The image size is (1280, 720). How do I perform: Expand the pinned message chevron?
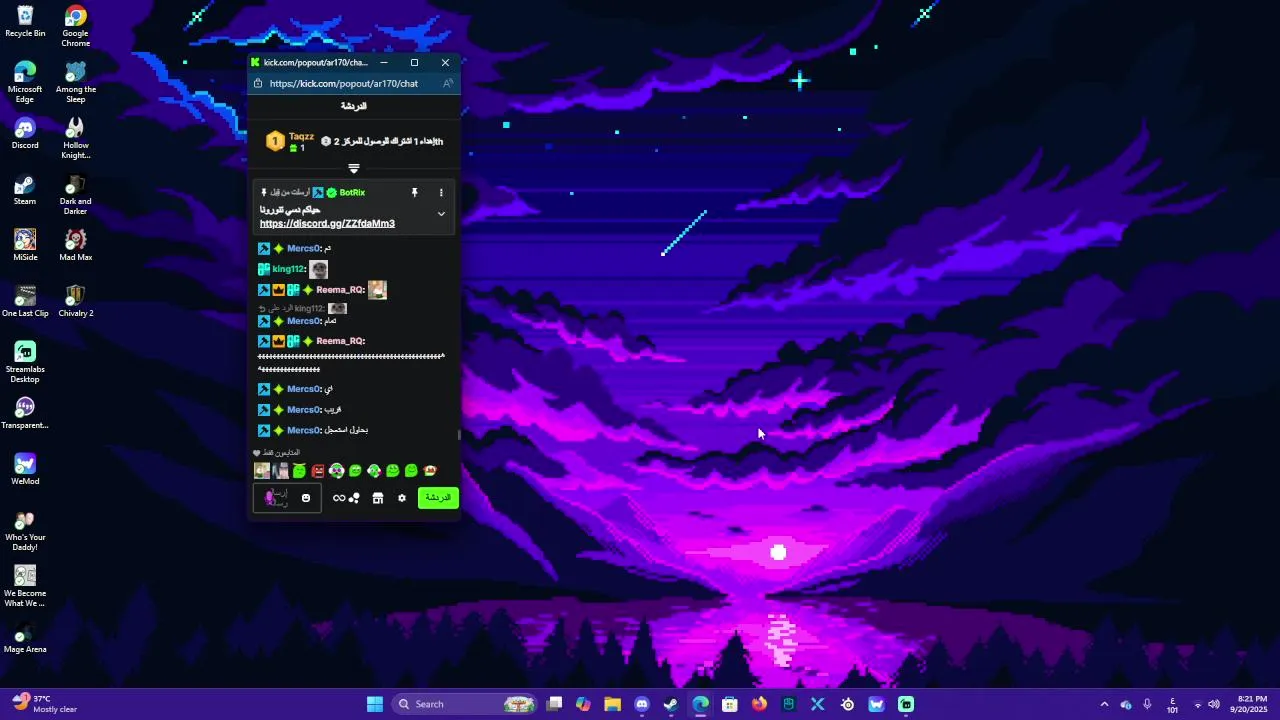click(441, 214)
